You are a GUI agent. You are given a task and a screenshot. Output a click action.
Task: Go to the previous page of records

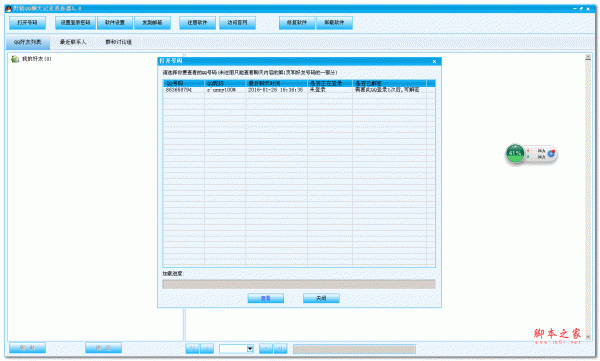(x=207, y=349)
